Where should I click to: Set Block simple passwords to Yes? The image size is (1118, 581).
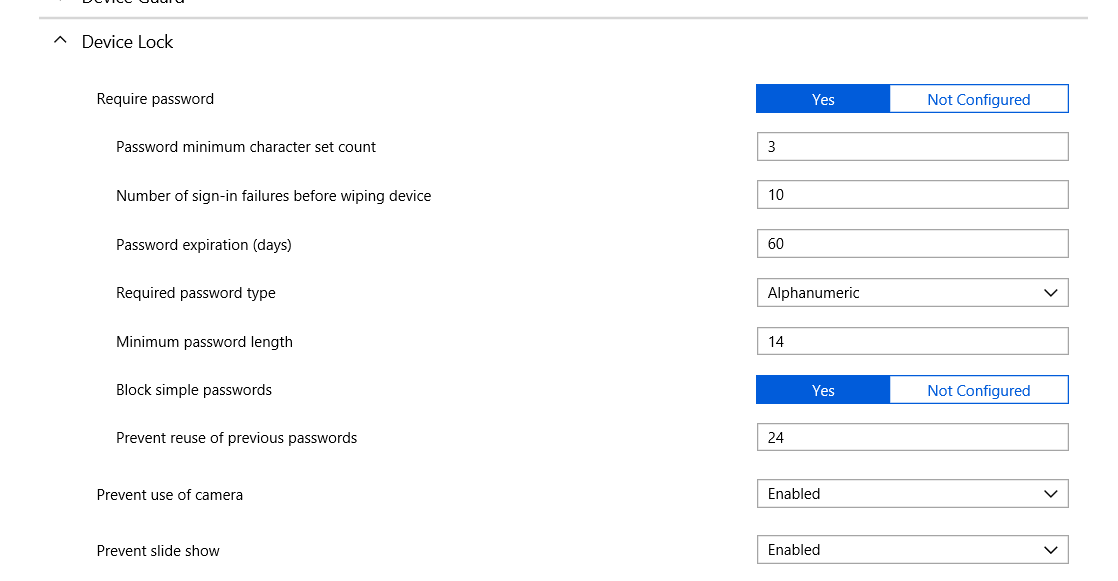823,389
